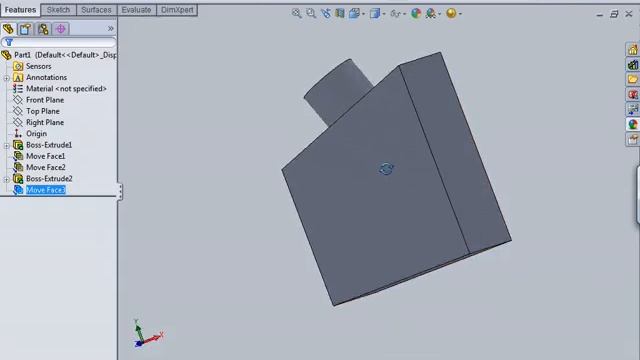640x360 pixels.
Task: Open the Evaluate command tab
Action: [x=136, y=10]
